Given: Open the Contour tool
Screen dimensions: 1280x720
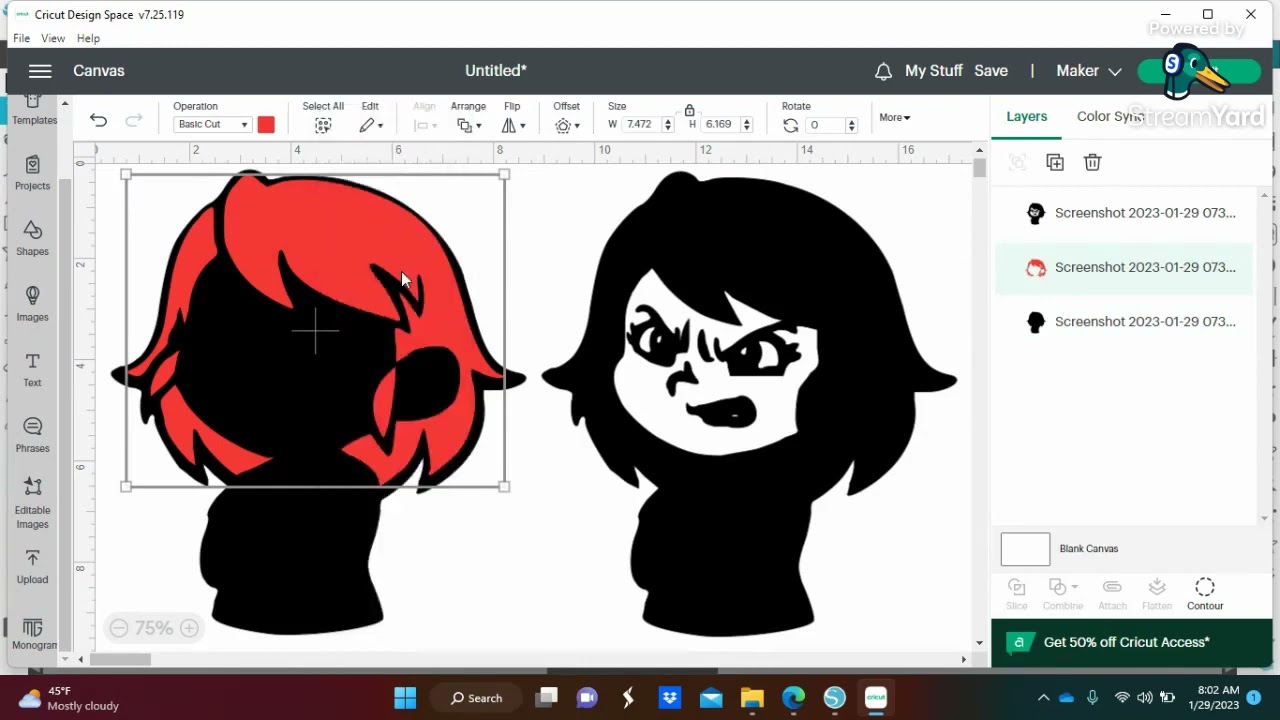Looking at the screenshot, I should (1205, 594).
